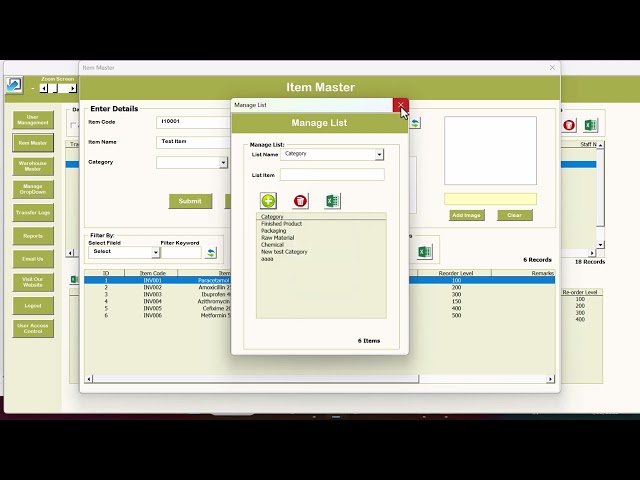Open the Category dropdown in Enter Details
This screenshot has width=640, height=480.
(x=223, y=162)
